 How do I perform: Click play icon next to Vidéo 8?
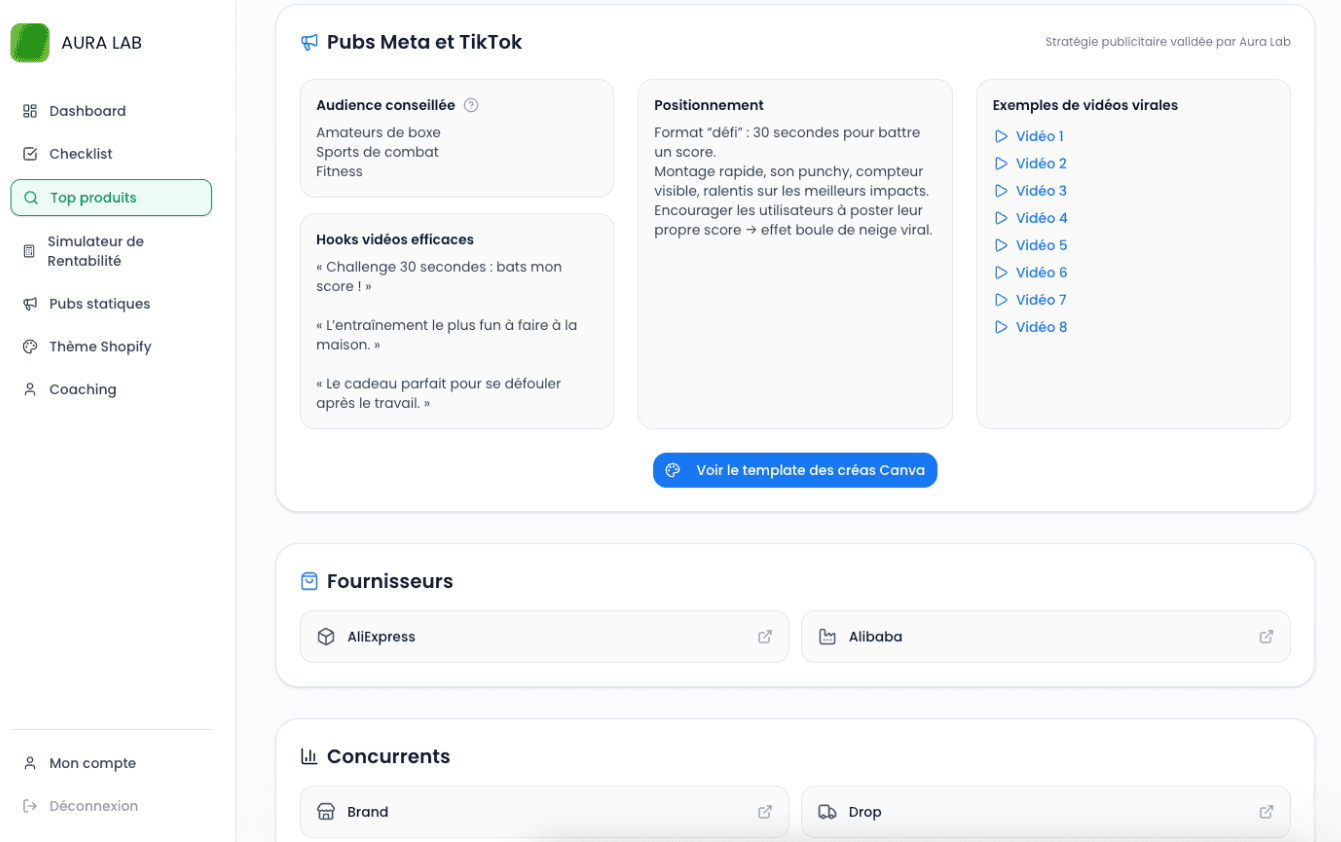(x=1001, y=327)
